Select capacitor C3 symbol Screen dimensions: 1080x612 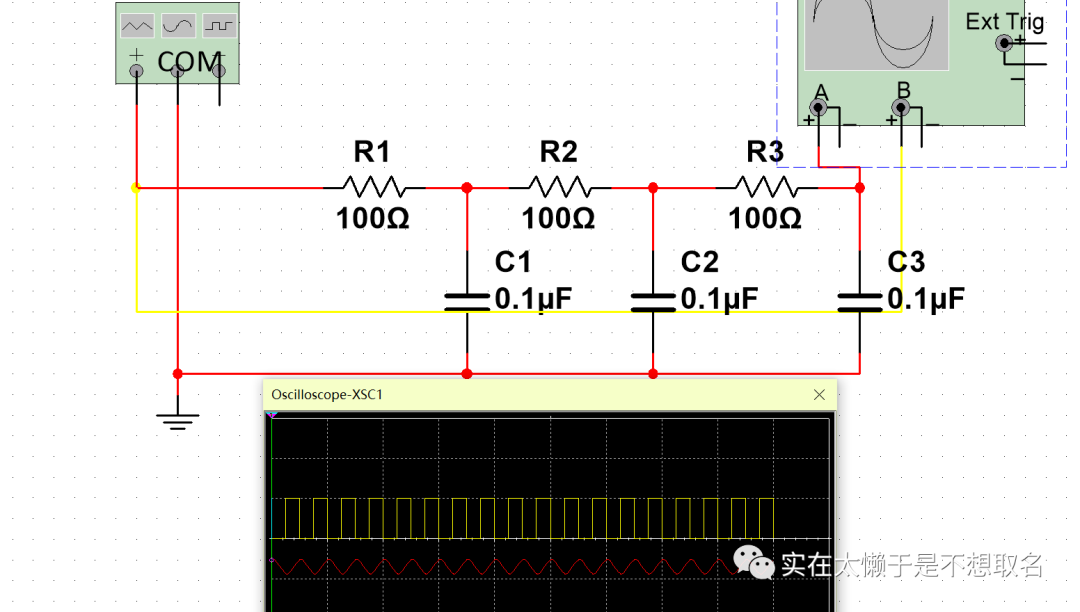[x=860, y=302]
